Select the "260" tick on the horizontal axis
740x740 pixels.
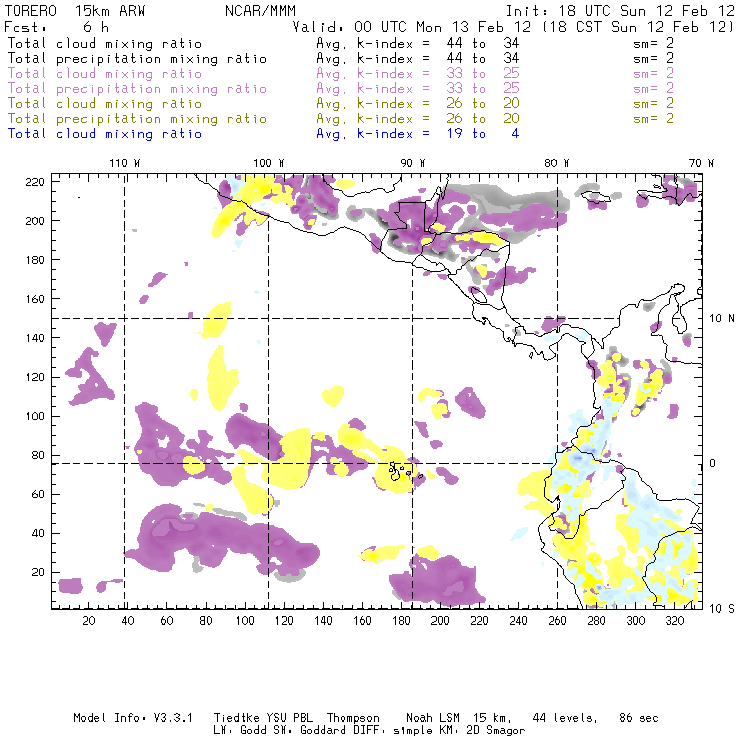557,621
